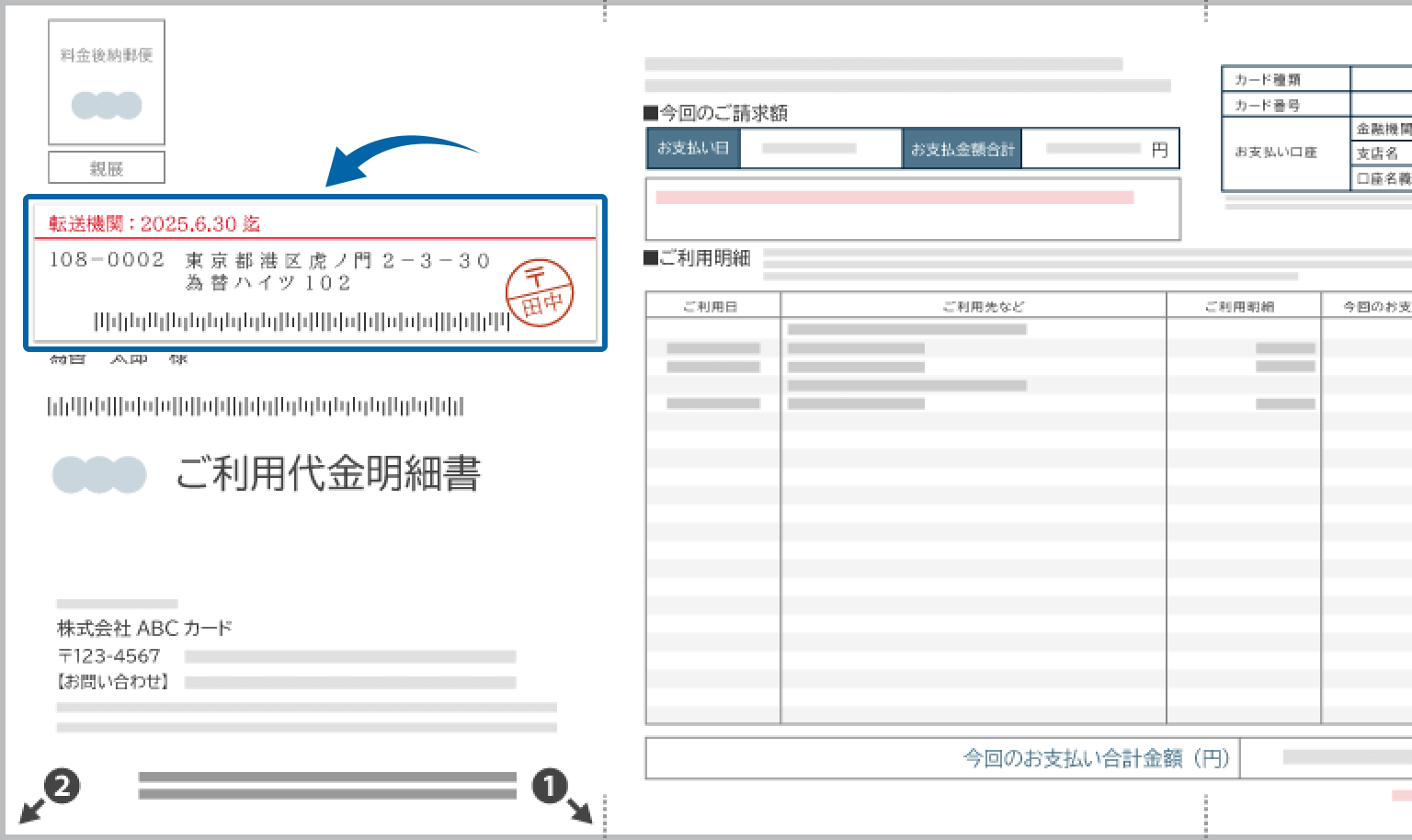The width and height of the screenshot is (1412, 840).
Task: Click the red 〒田中 round stamp
Action: [x=540, y=292]
